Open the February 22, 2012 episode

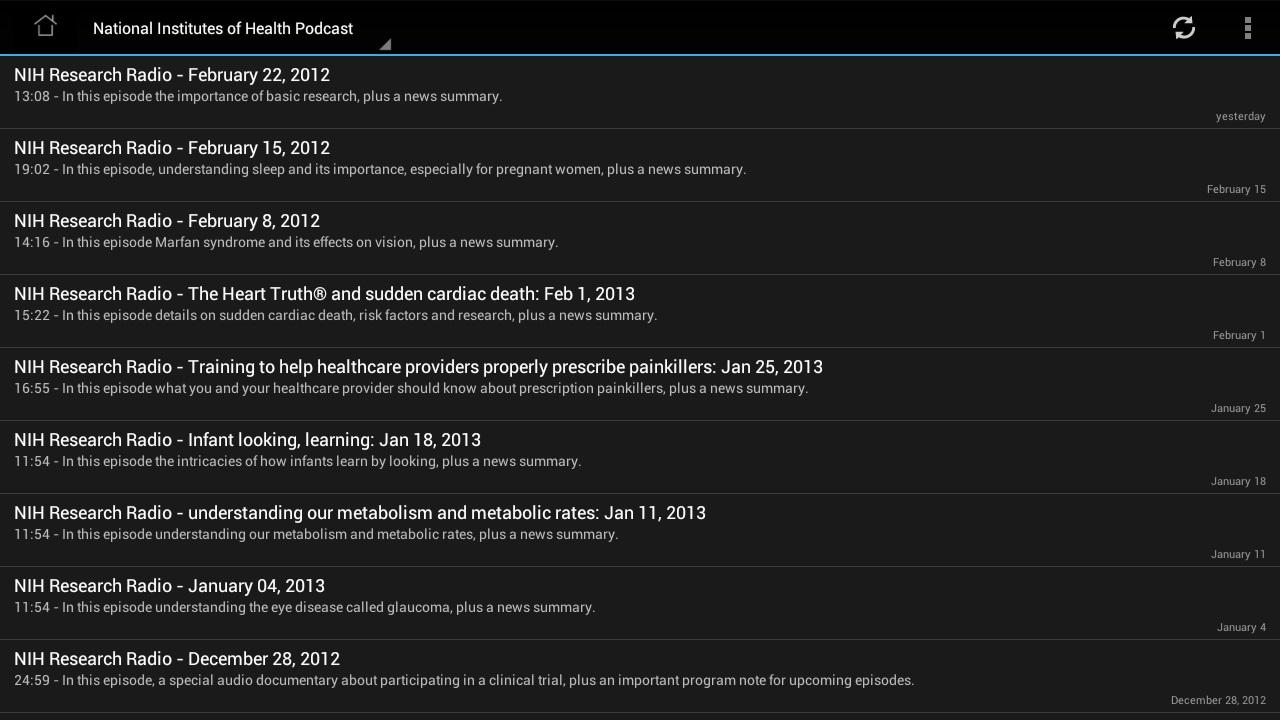(172, 75)
